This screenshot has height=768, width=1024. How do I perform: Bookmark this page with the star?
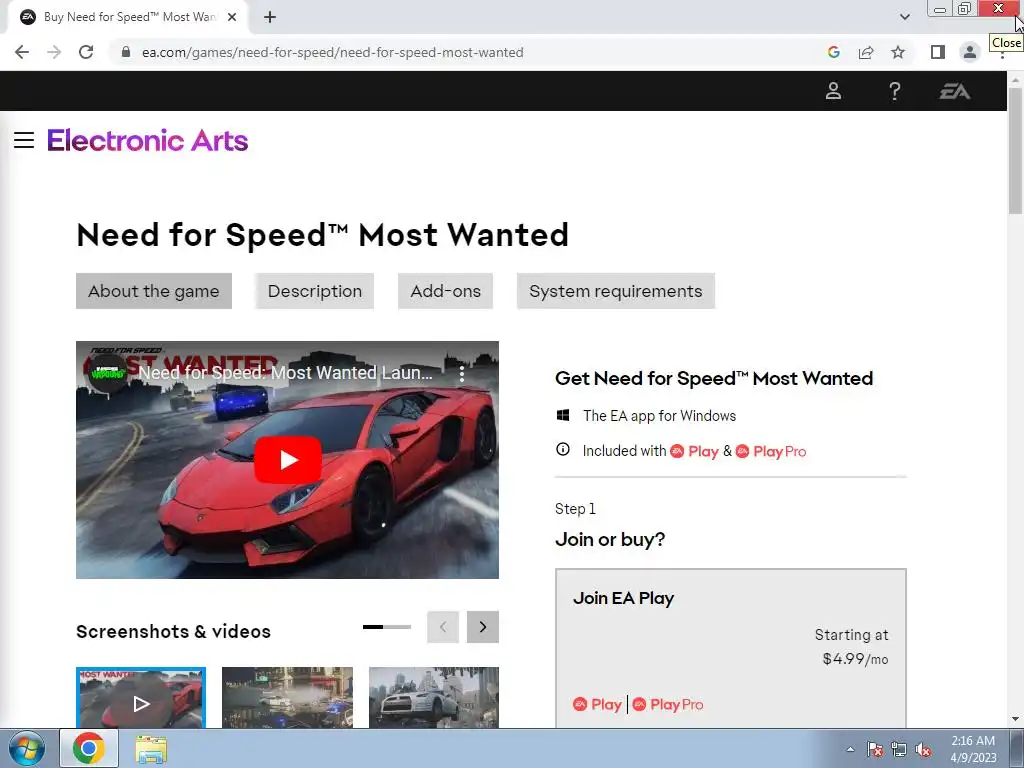tap(898, 52)
